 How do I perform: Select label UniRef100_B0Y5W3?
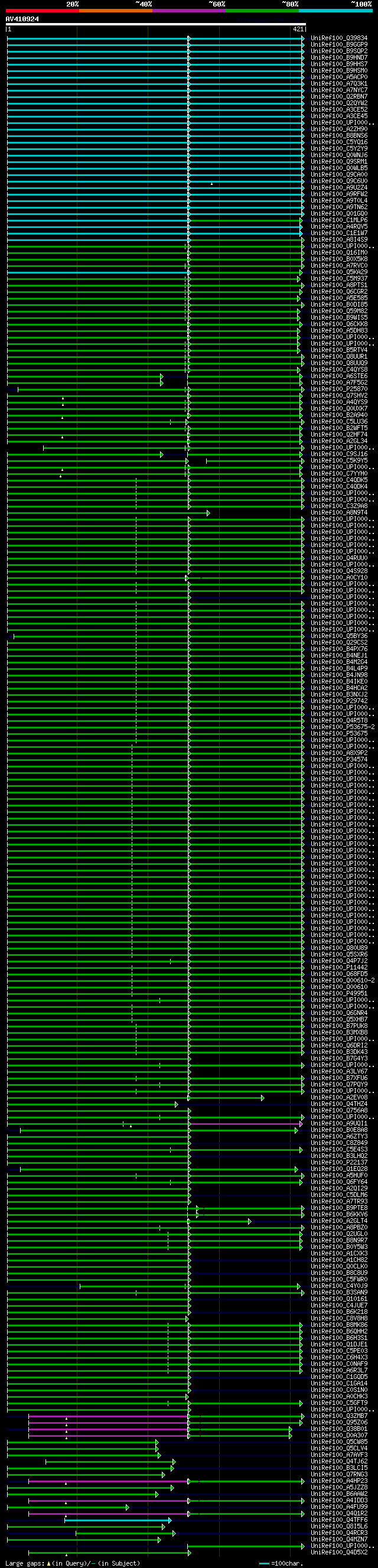(339, 1247)
